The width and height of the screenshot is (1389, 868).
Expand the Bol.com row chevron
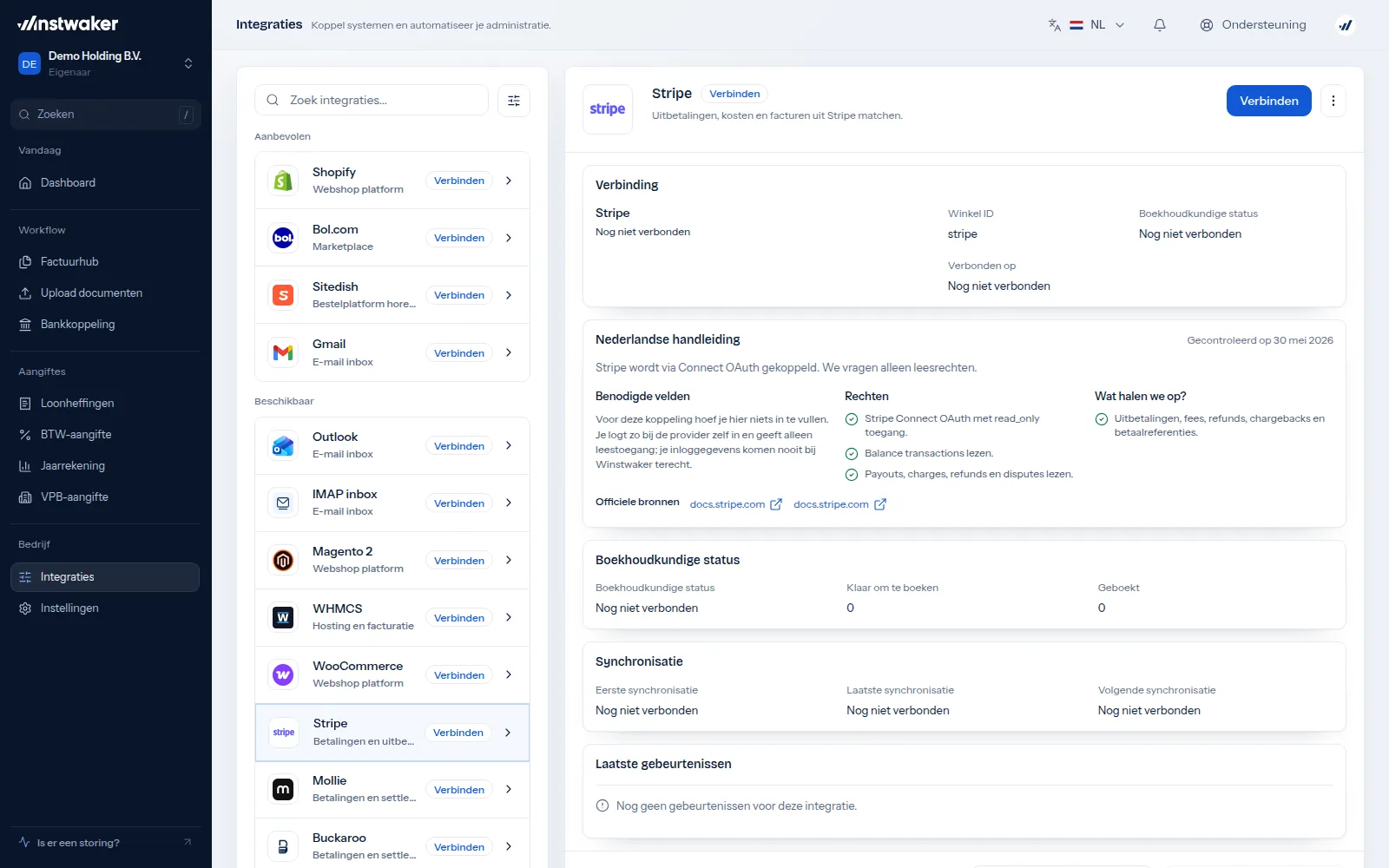(509, 238)
